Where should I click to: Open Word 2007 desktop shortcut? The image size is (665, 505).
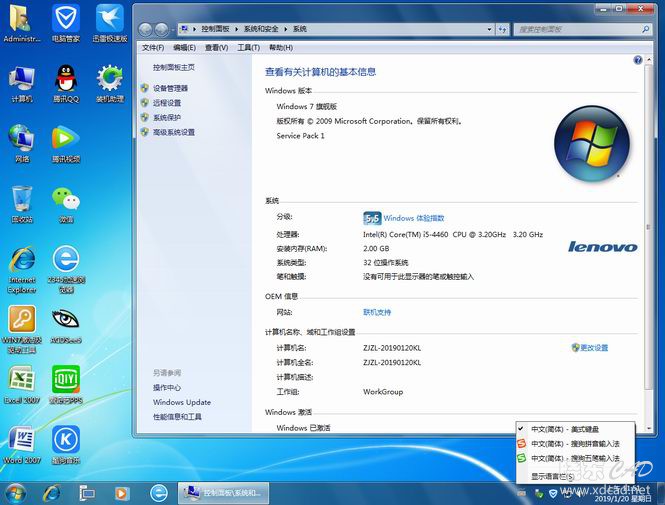(x=21, y=445)
